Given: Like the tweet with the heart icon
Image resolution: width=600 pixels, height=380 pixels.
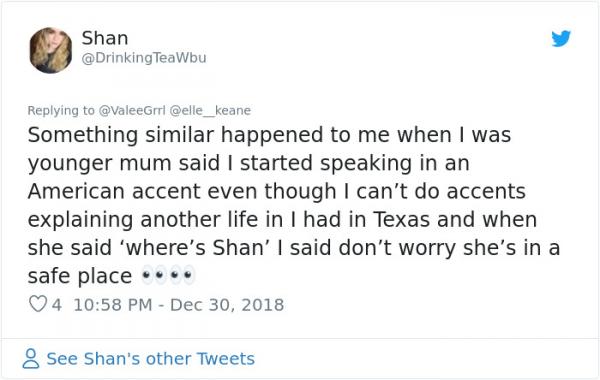Looking at the screenshot, I should [x=38, y=305].
